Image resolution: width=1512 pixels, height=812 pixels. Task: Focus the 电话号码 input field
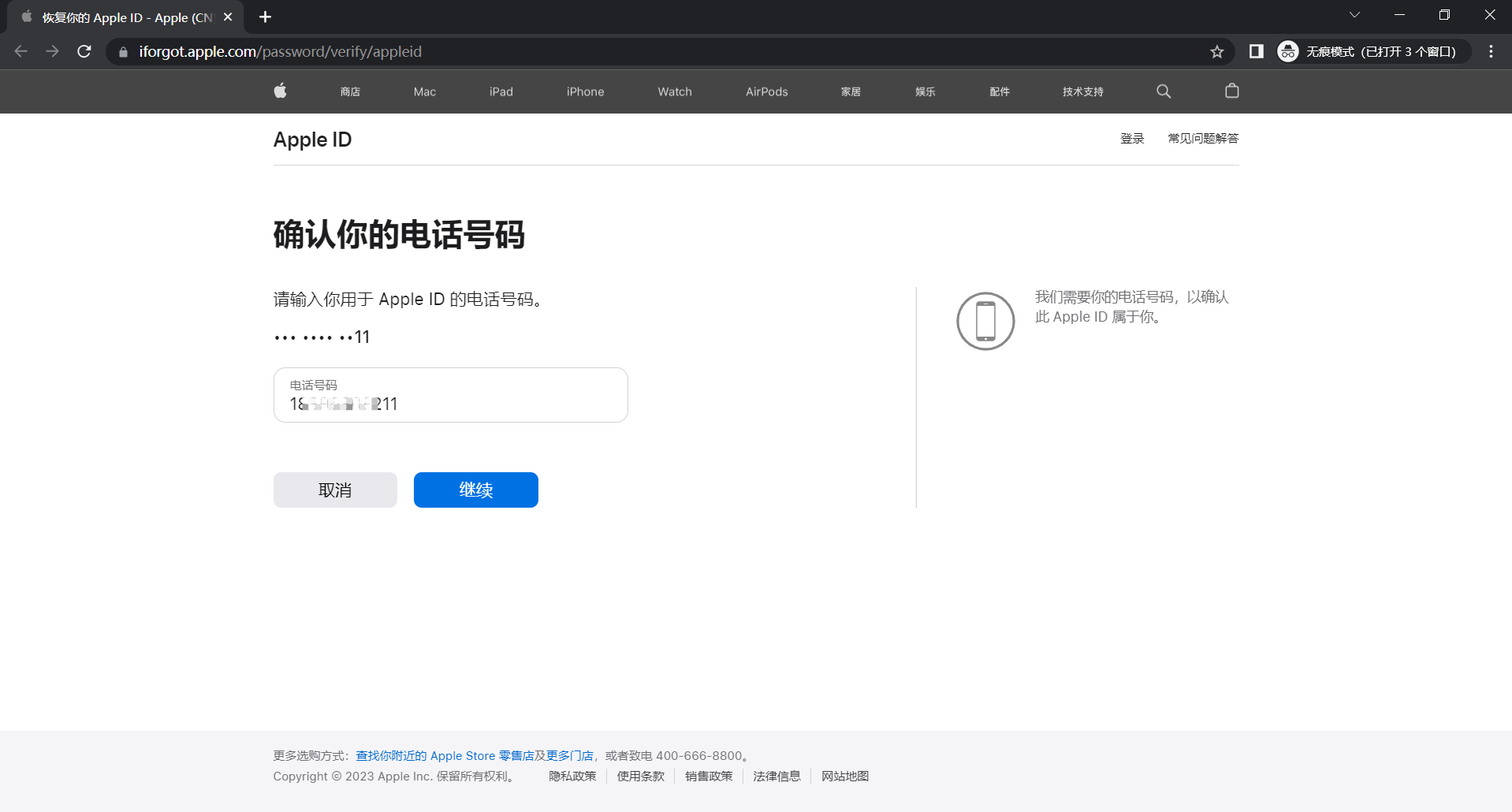pos(451,395)
